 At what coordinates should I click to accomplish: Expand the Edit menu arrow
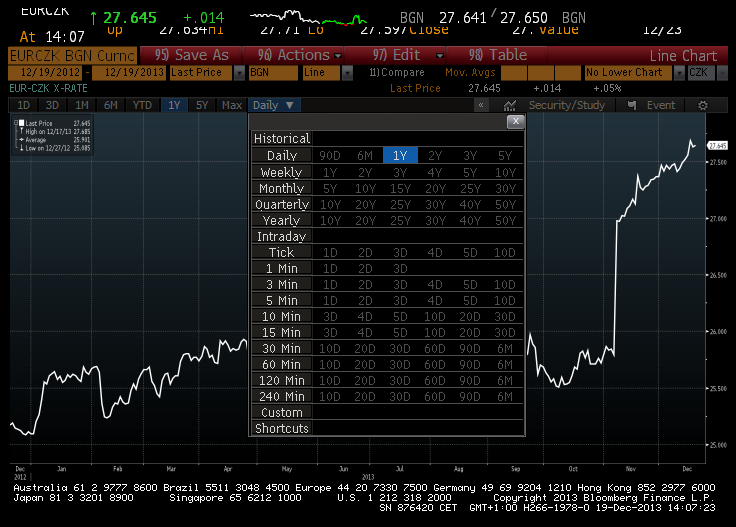[x=439, y=56]
